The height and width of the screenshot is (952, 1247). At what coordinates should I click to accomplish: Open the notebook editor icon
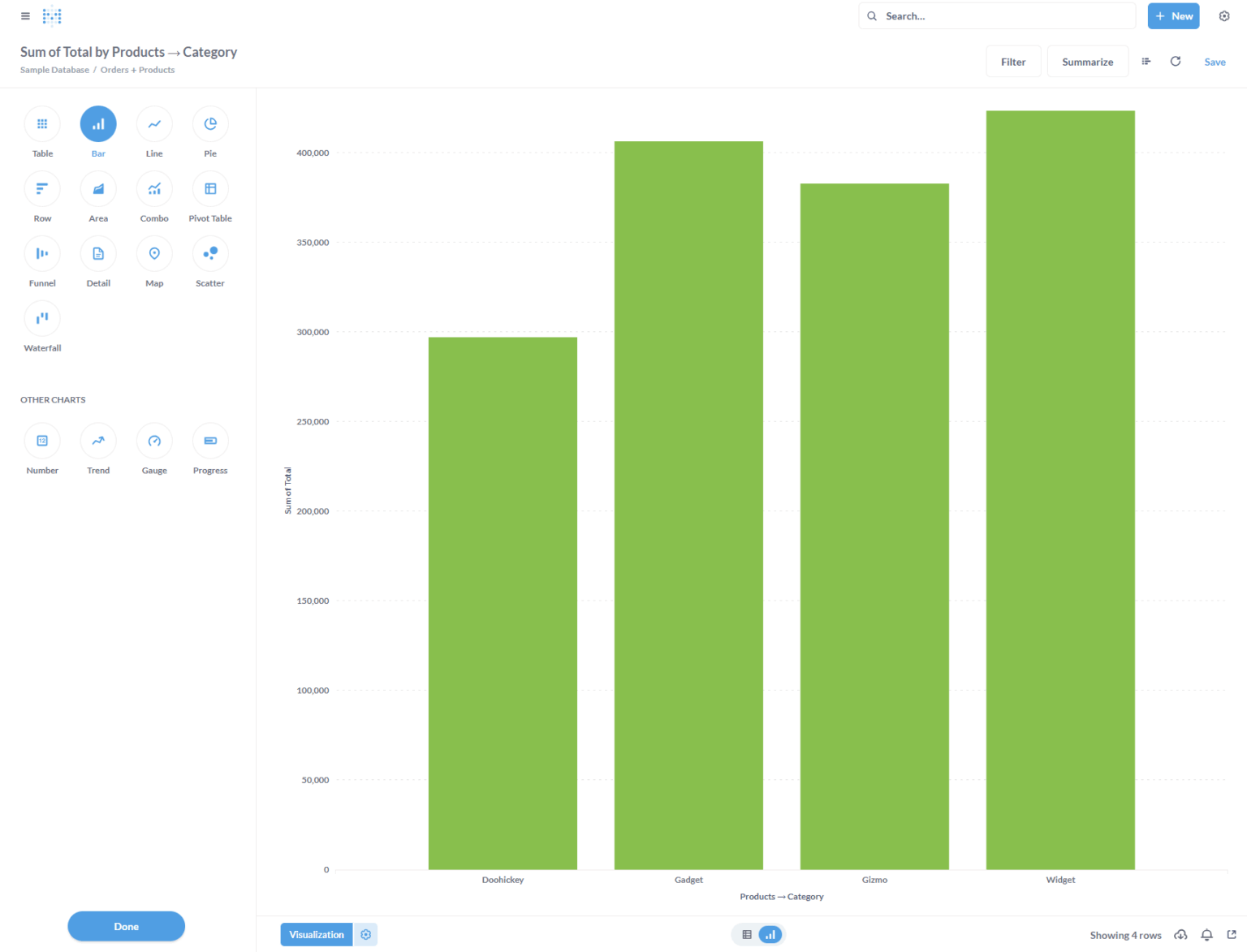[1146, 61]
